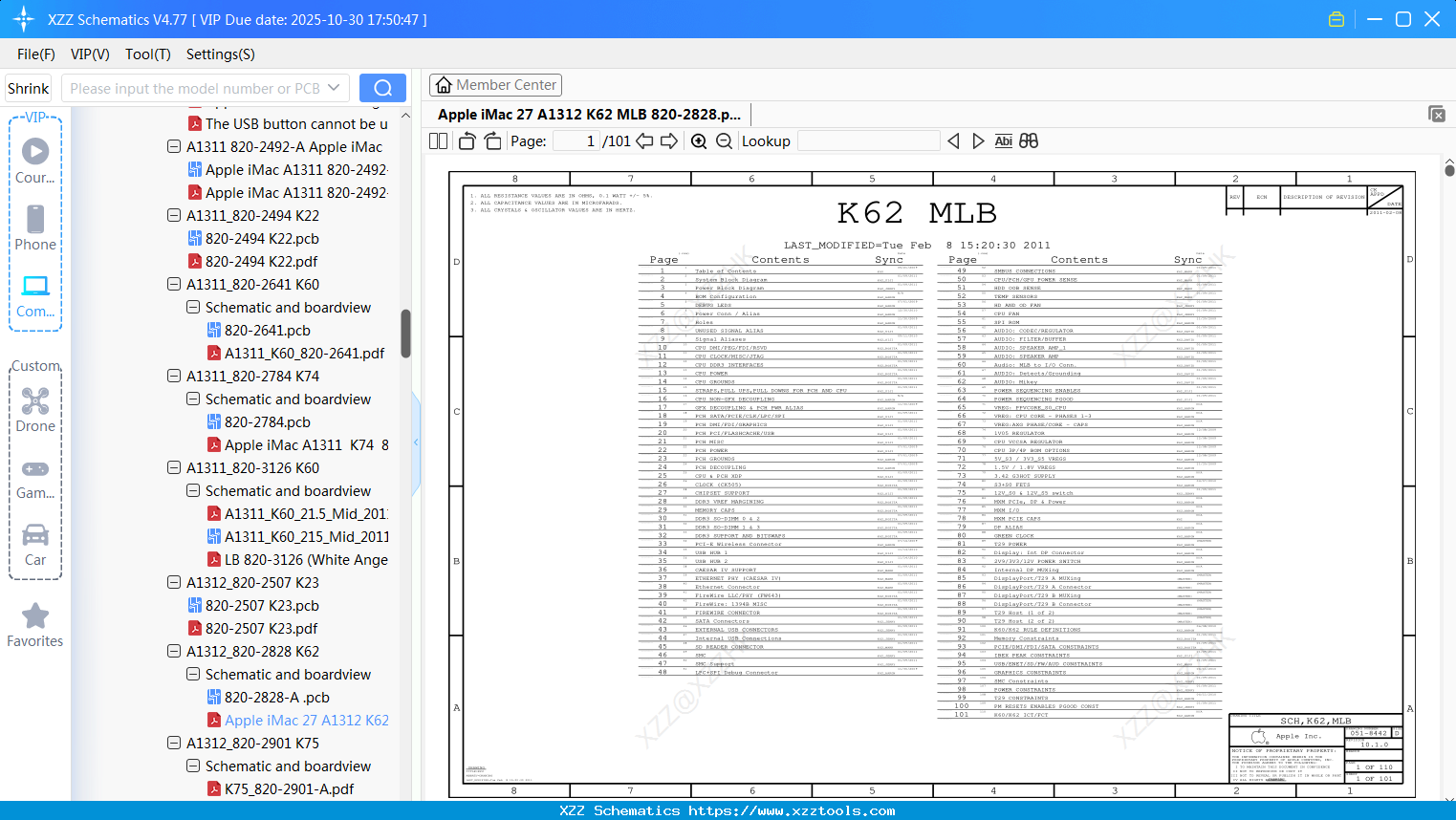1456x820 pixels.
Task: Collapse the A1312_820-2901 K75 folder
Action: point(174,744)
